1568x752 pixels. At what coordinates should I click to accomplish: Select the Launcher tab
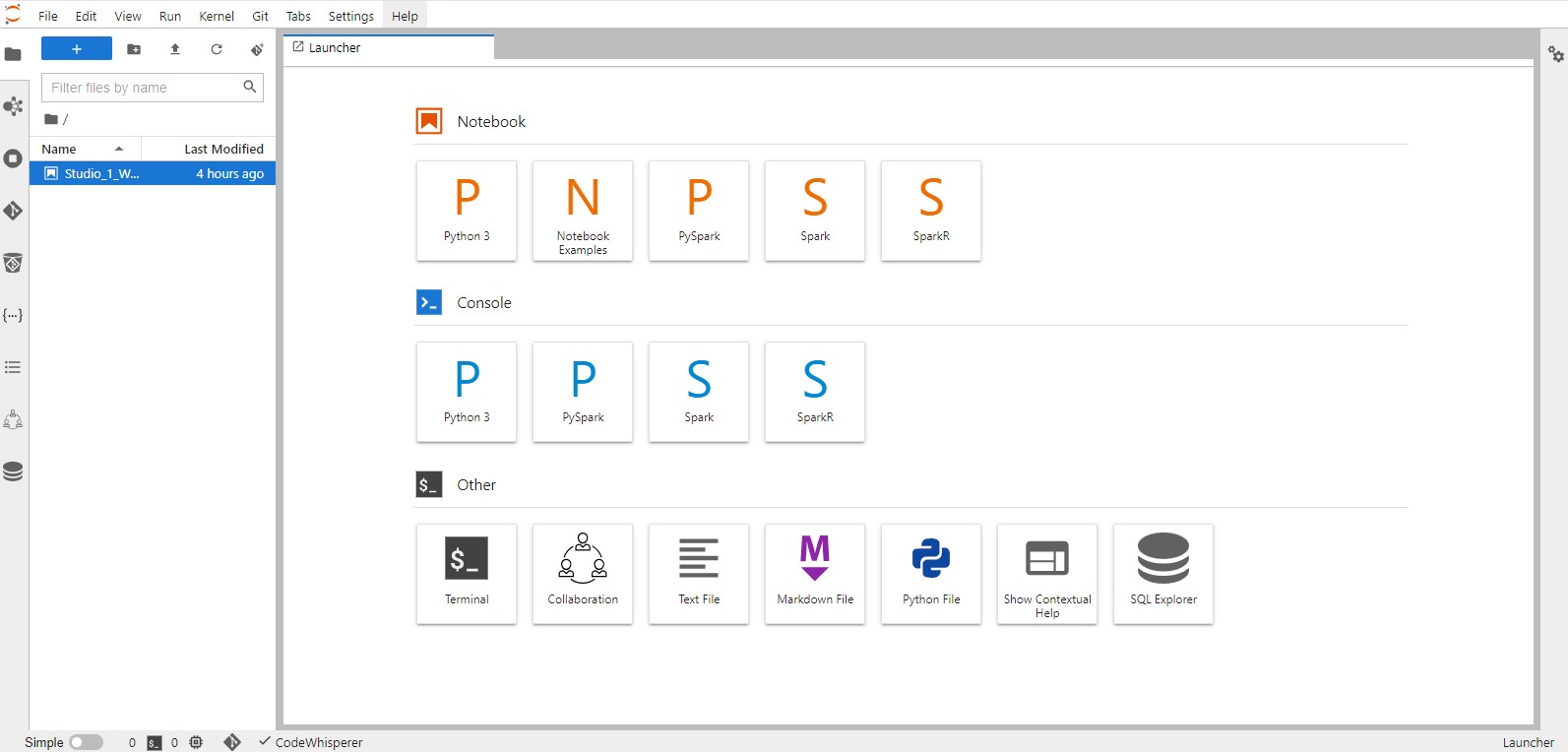pos(389,47)
